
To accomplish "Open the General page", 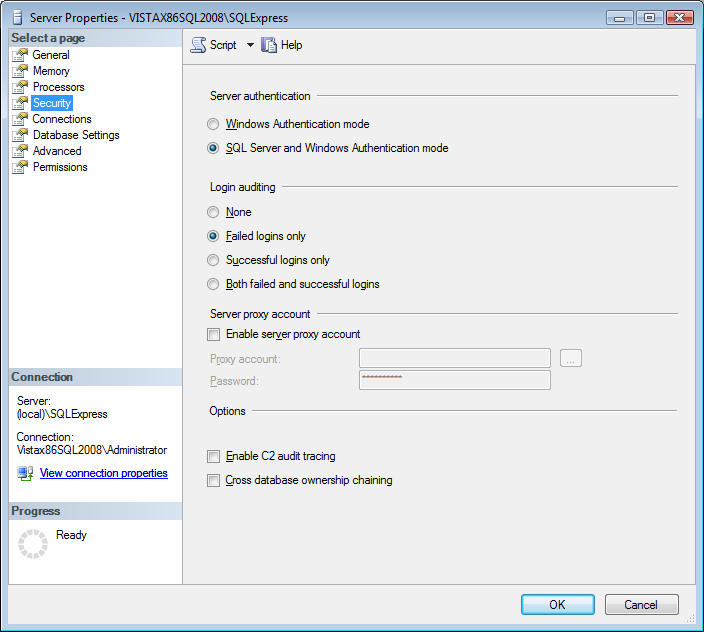I will [x=51, y=55].
